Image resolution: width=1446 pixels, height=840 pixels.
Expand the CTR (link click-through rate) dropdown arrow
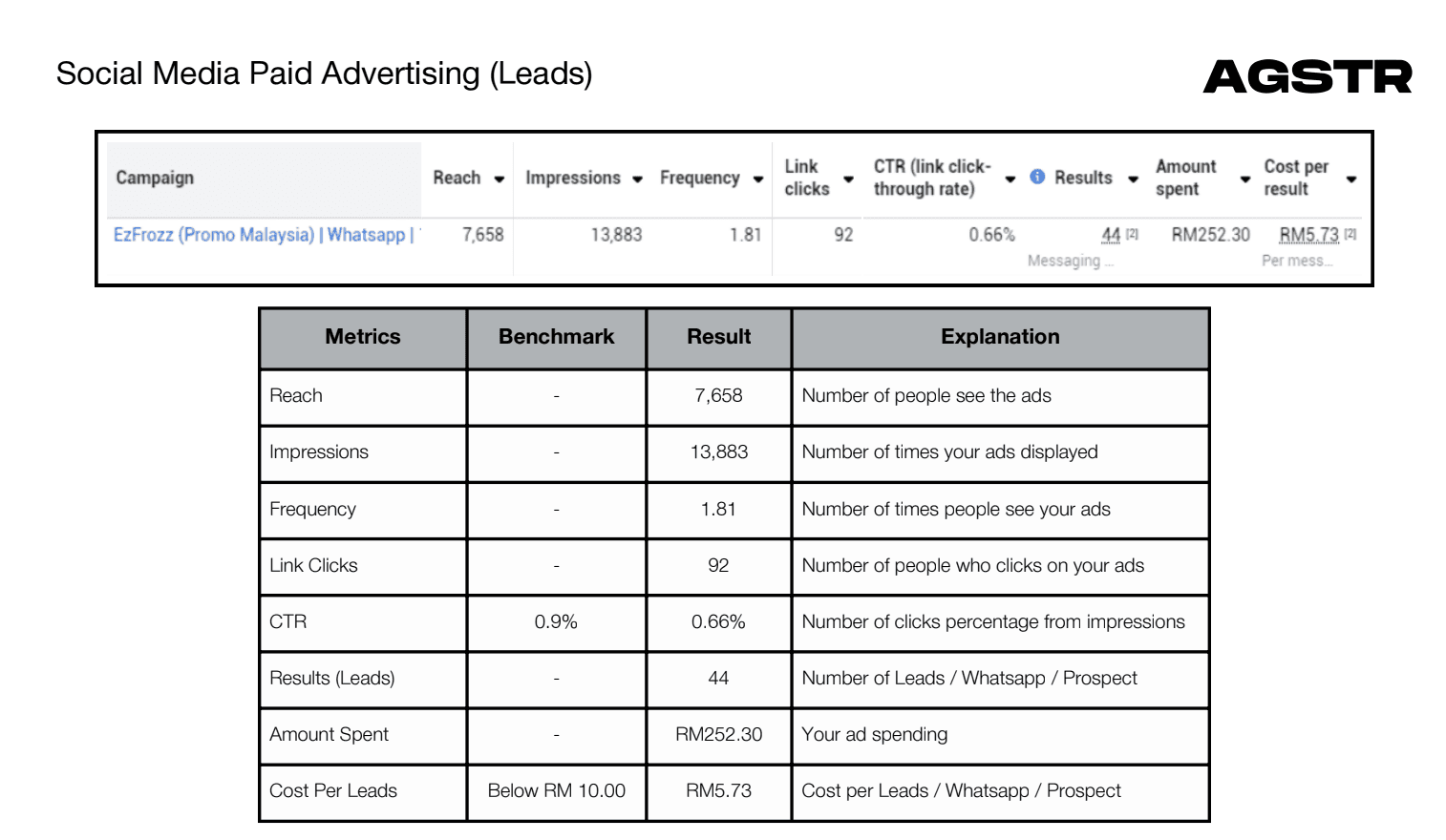tap(1010, 178)
